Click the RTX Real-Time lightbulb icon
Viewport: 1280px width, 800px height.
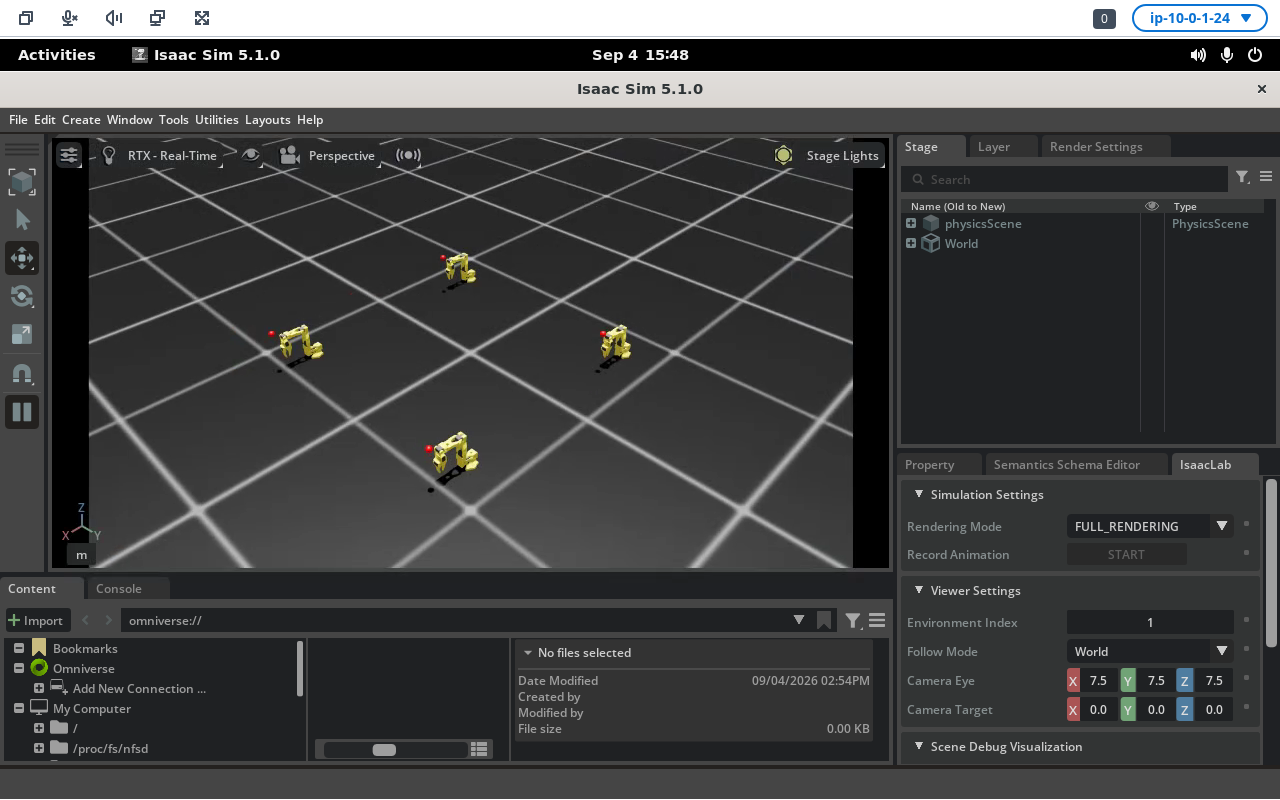[109, 155]
